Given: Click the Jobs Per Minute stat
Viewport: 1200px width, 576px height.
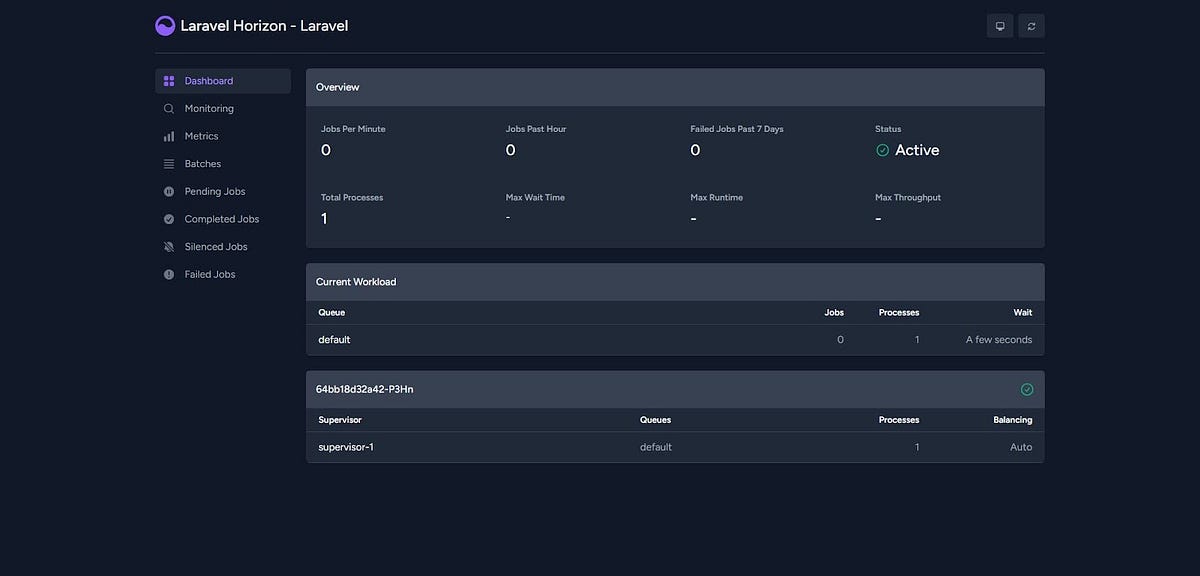Looking at the screenshot, I should [352, 140].
